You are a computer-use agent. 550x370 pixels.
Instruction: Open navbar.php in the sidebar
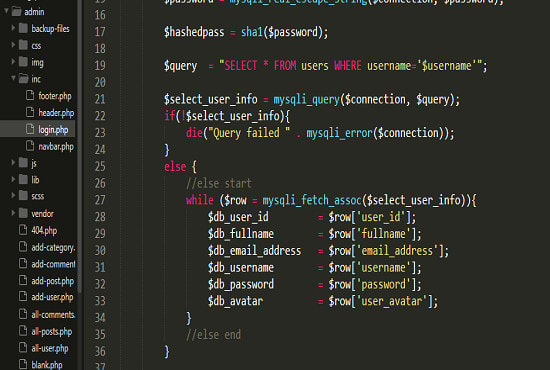[56, 146]
